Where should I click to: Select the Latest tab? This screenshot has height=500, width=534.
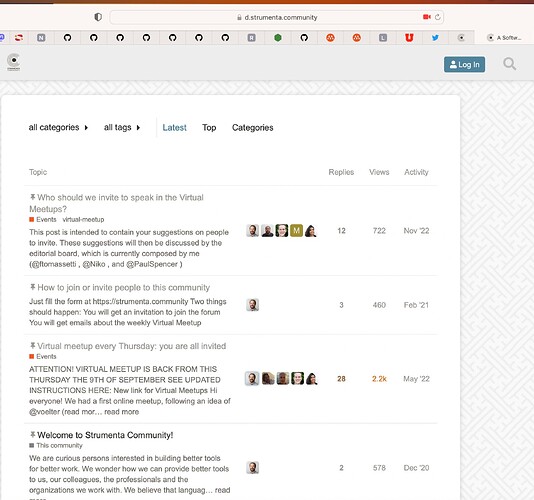click(174, 128)
